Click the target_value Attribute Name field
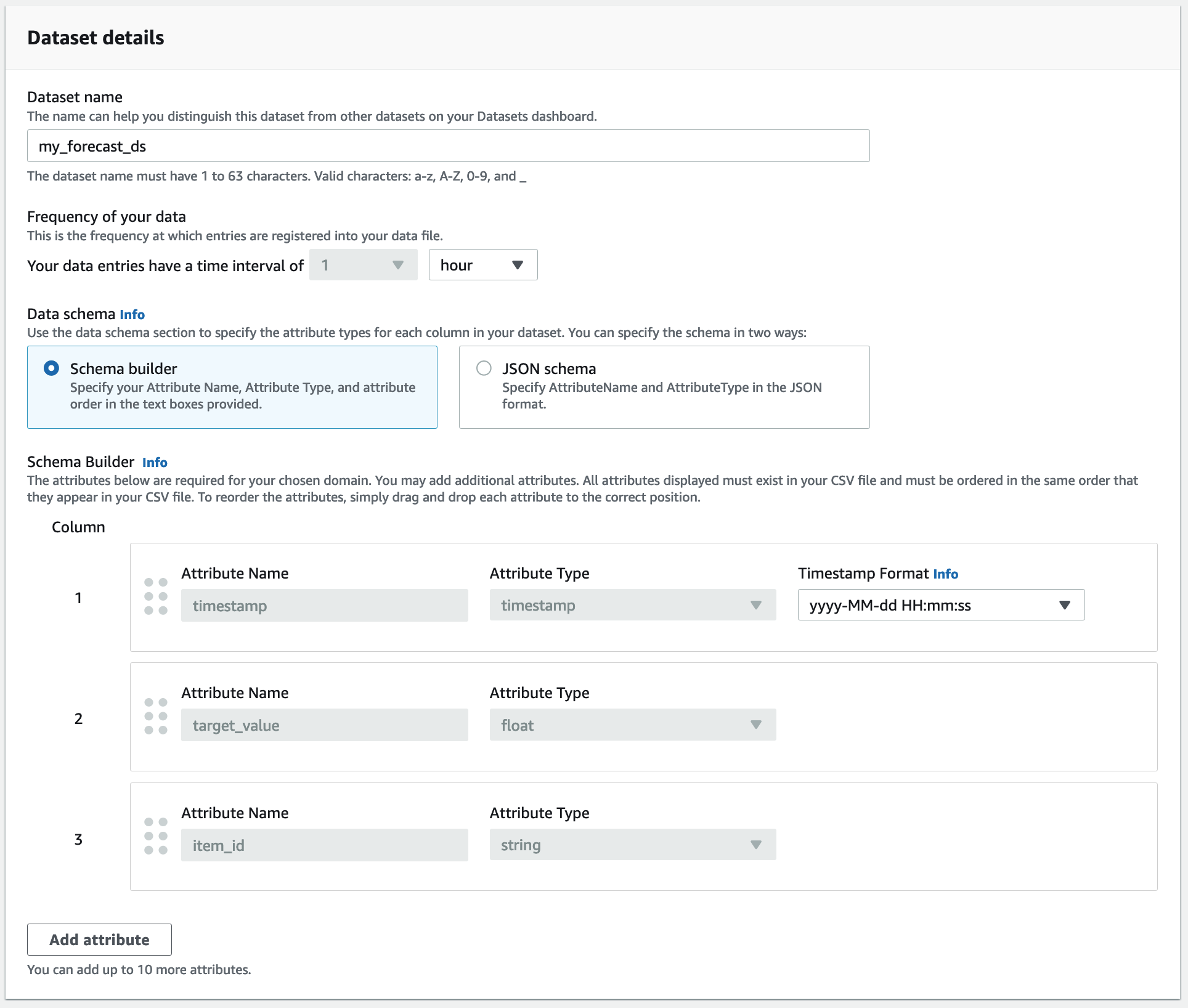The height and width of the screenshot is (1008, 1188). point(325,725)
